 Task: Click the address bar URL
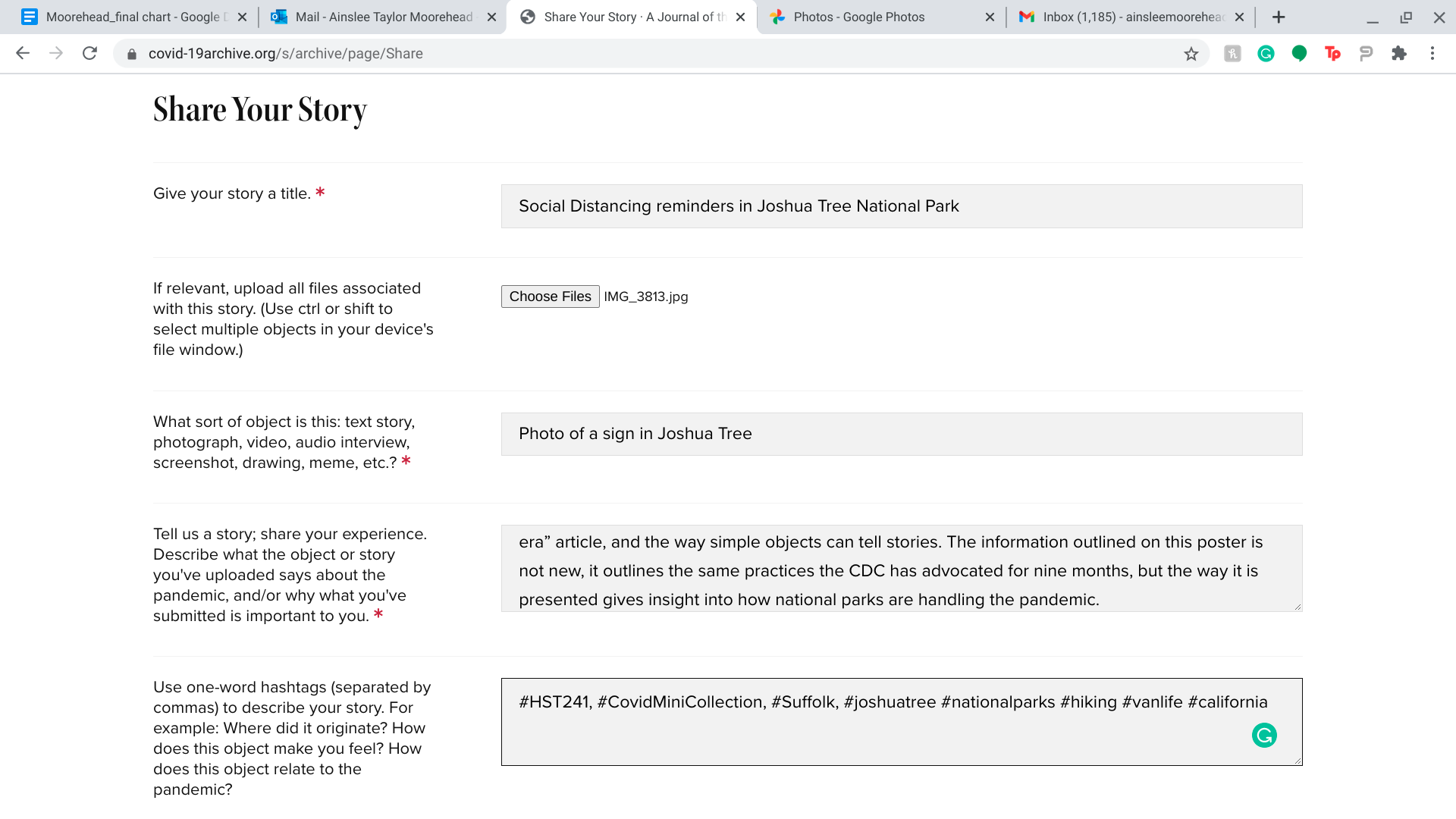coord(285,53)
